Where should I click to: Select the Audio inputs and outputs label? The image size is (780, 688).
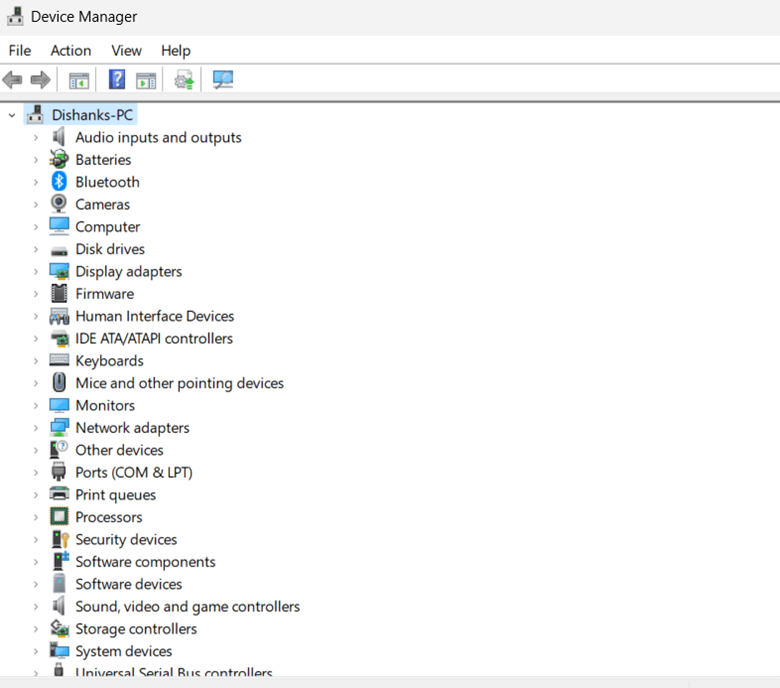[x=158, y=137]
